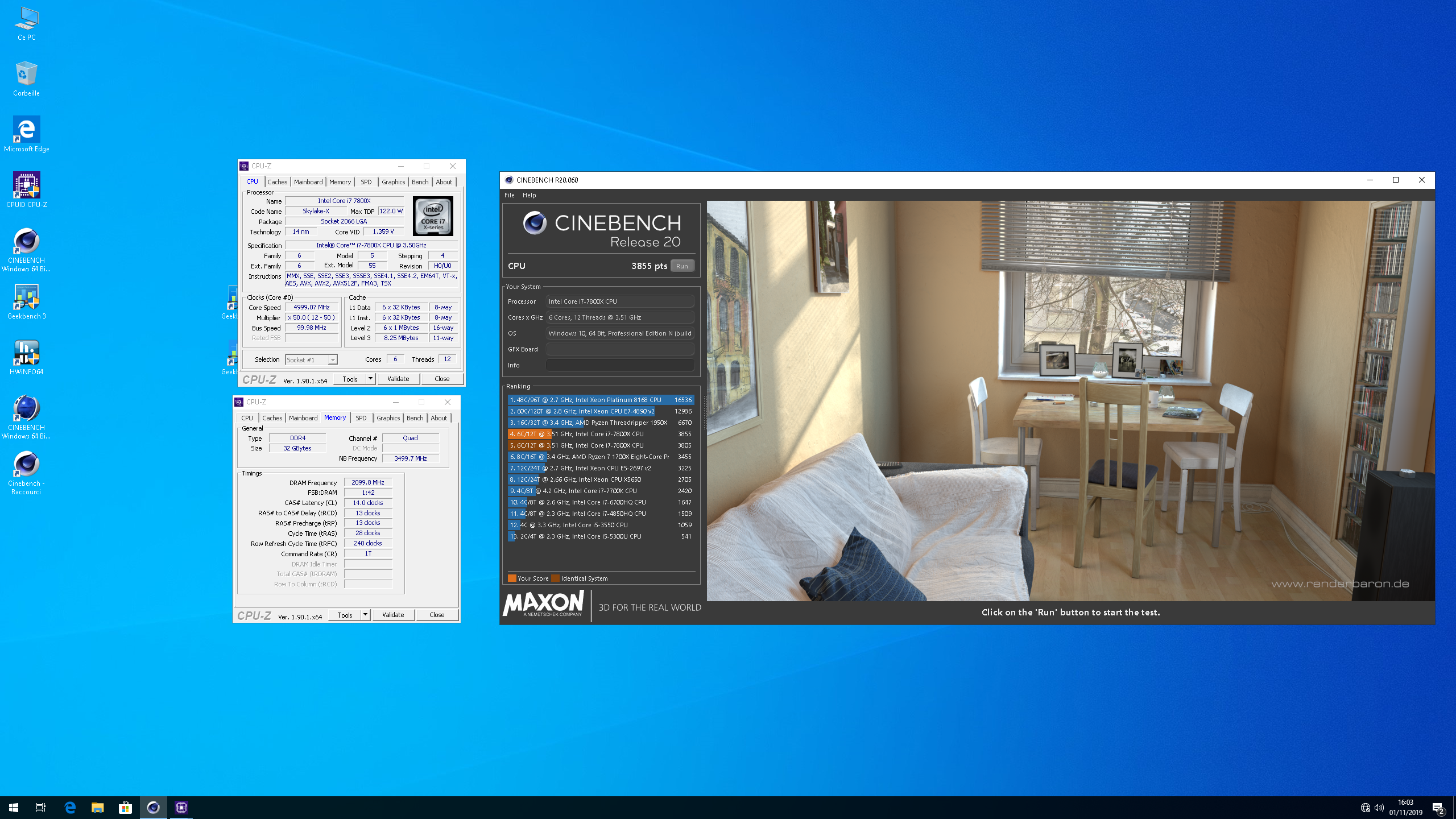The width and height of the screenshot is (1456, 819).
Task: Select ranking row 6 AMD Ryzen 7 1700X
Action: pos(601,457)
